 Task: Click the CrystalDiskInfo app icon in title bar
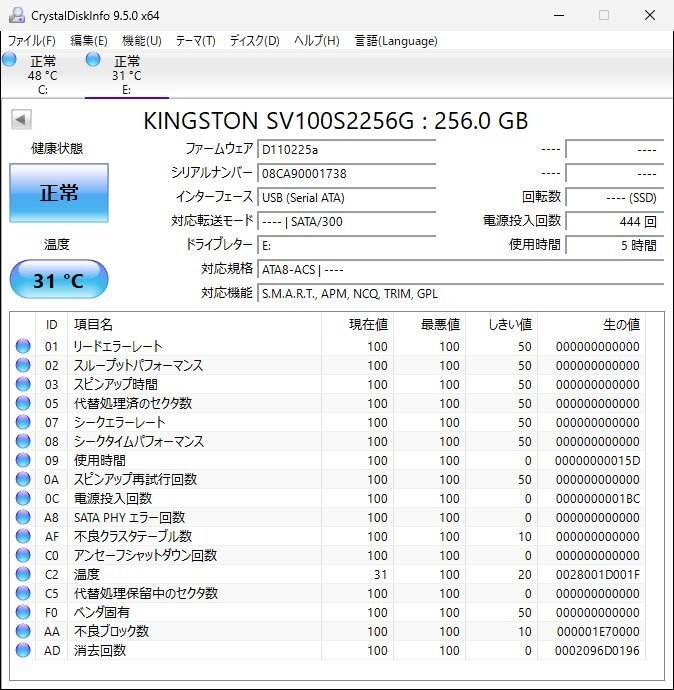pyautogui.click(x=17, y=15)
